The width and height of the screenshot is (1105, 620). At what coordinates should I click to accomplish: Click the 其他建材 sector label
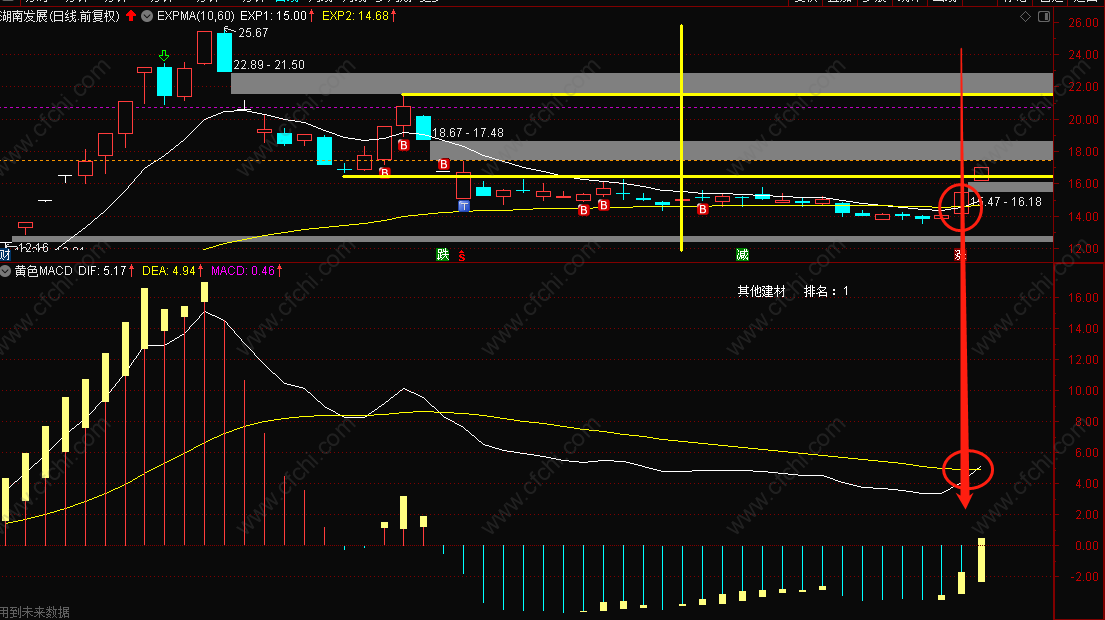761,291
